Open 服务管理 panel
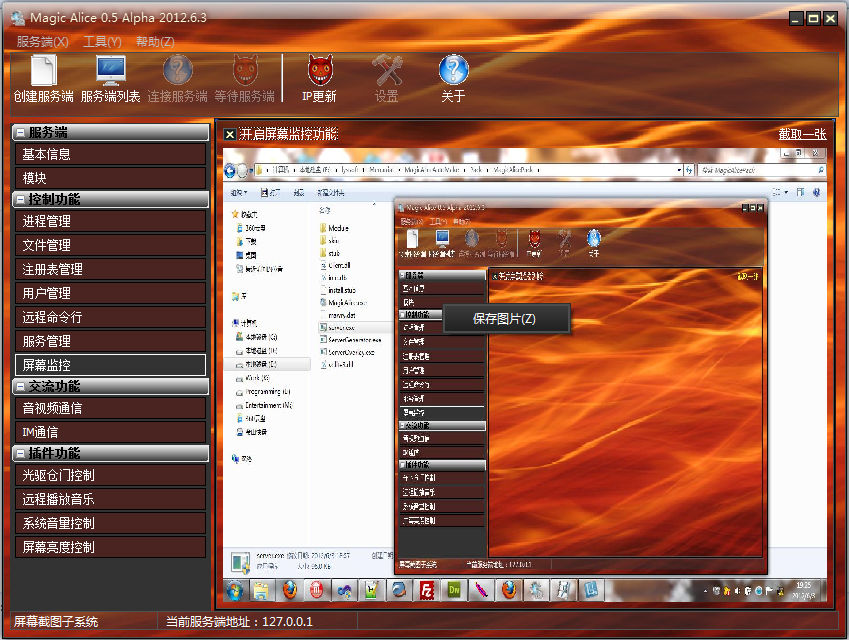This screenshot has width=849, height=640. pos(110,341)
